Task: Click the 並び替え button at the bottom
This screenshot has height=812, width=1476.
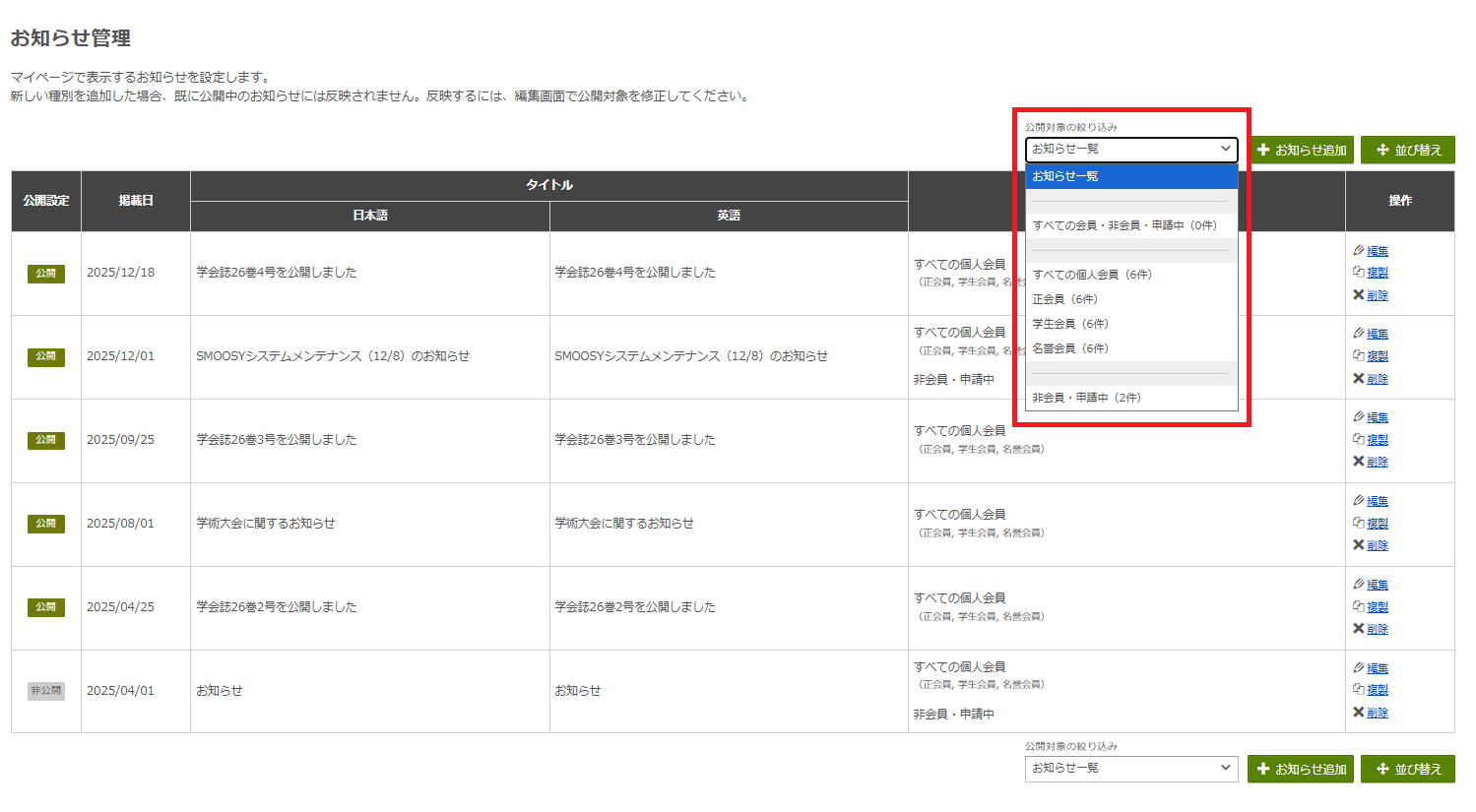Action: (1408, 769)
